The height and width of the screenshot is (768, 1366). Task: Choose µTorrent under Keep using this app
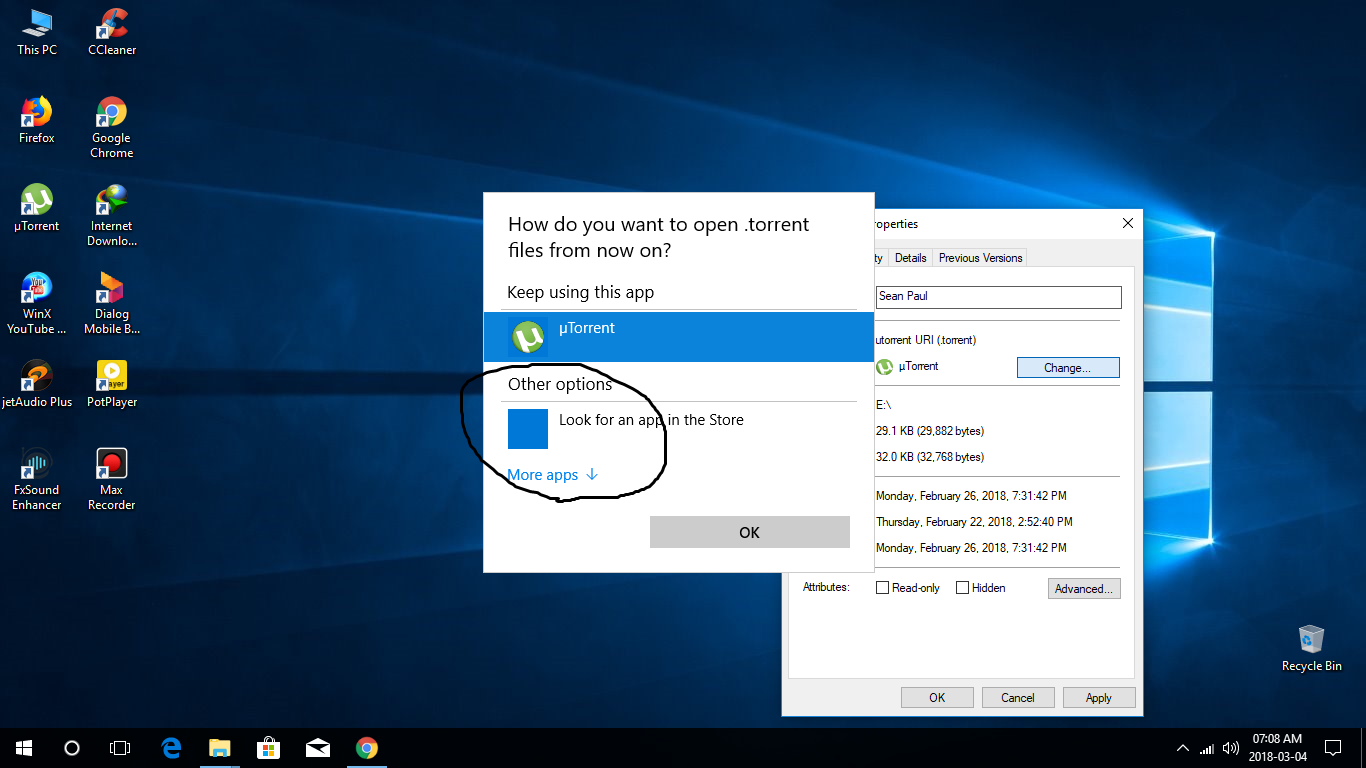[x=678, y=337]
